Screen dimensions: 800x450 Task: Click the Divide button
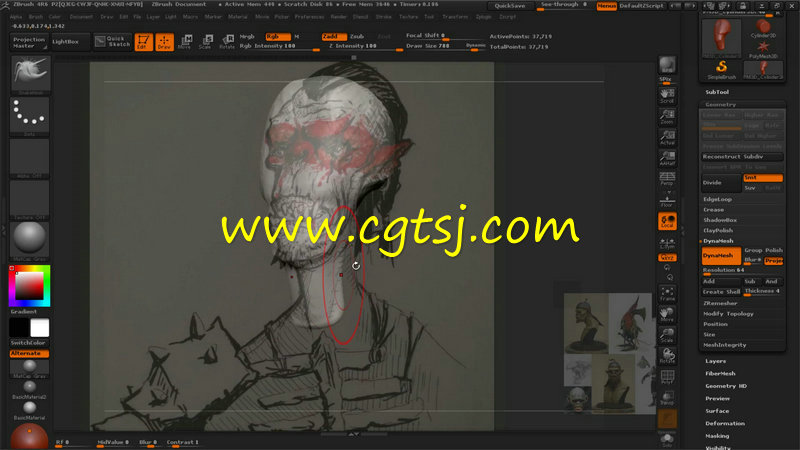(x=721, y=183)
